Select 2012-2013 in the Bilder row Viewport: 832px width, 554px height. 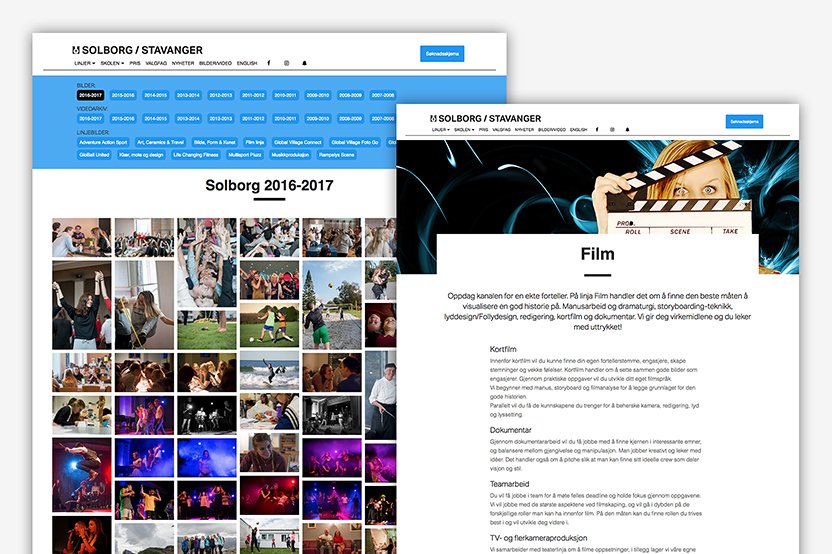[x=221, y=95]
